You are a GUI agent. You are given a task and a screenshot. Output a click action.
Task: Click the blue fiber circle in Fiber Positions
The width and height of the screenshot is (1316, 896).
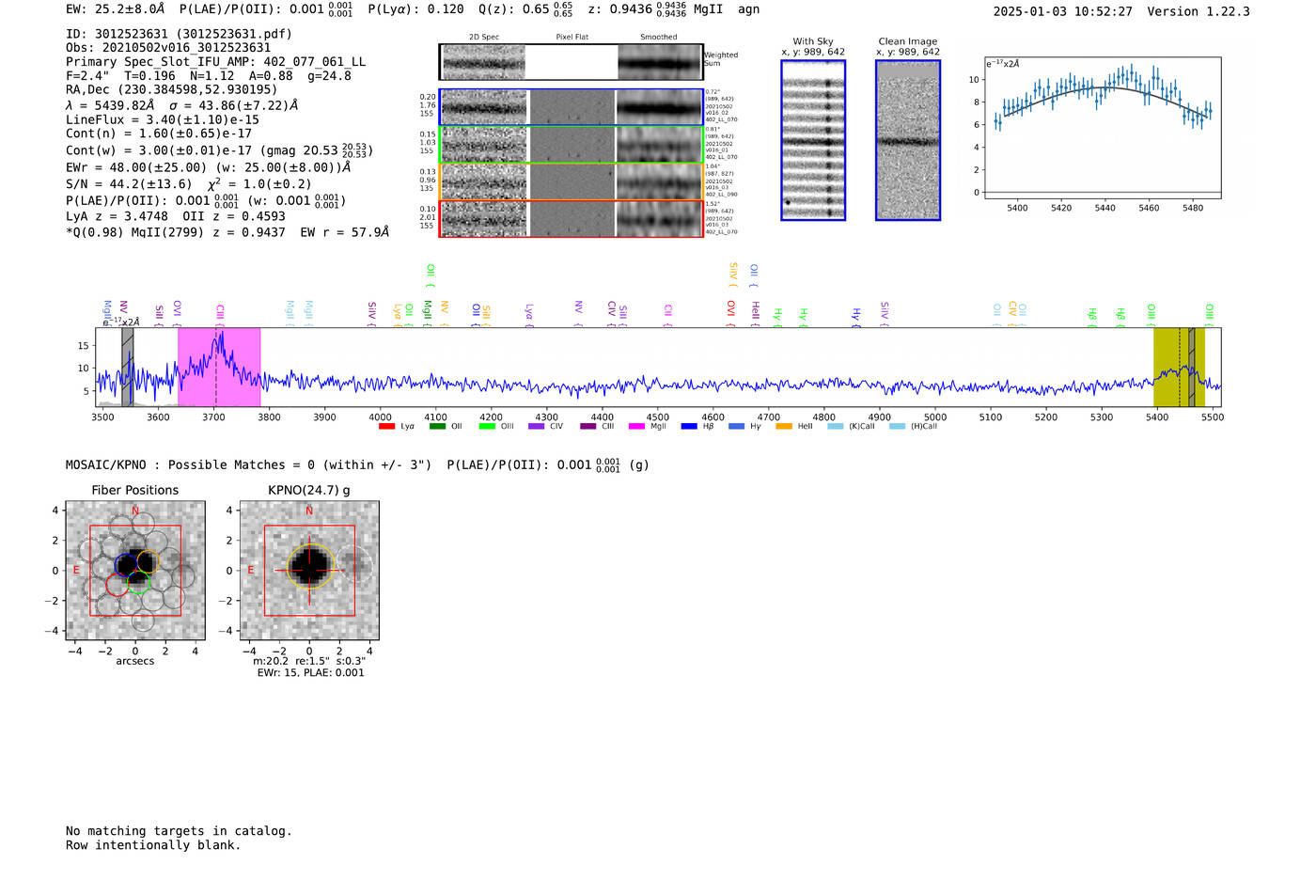point(127,565)
